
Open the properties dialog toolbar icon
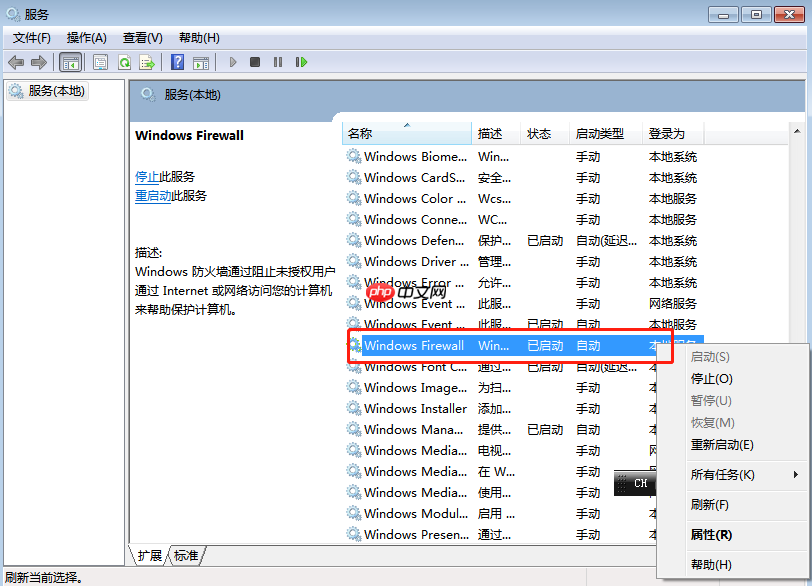click(x=100, y=61)
